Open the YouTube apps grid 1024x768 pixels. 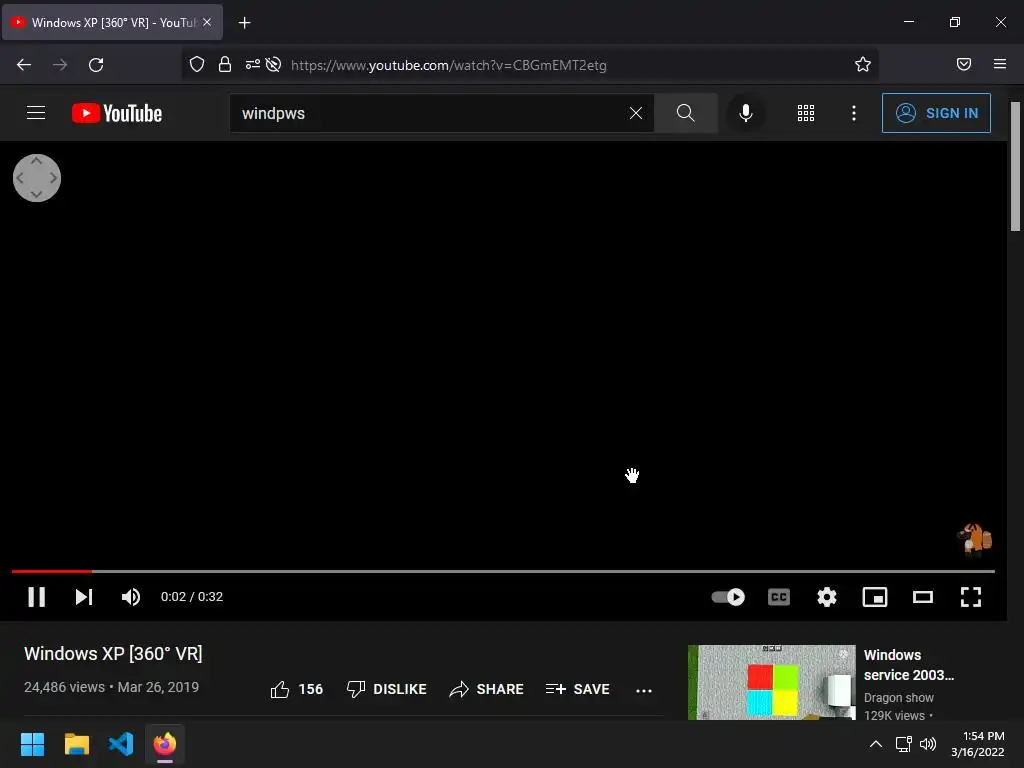[806, 113]
